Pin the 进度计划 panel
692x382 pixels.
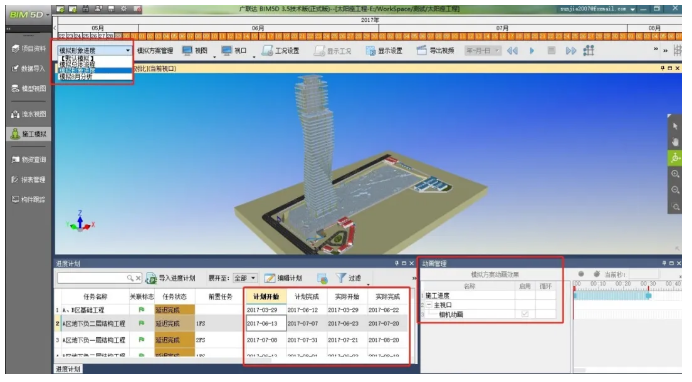point(396,263)
